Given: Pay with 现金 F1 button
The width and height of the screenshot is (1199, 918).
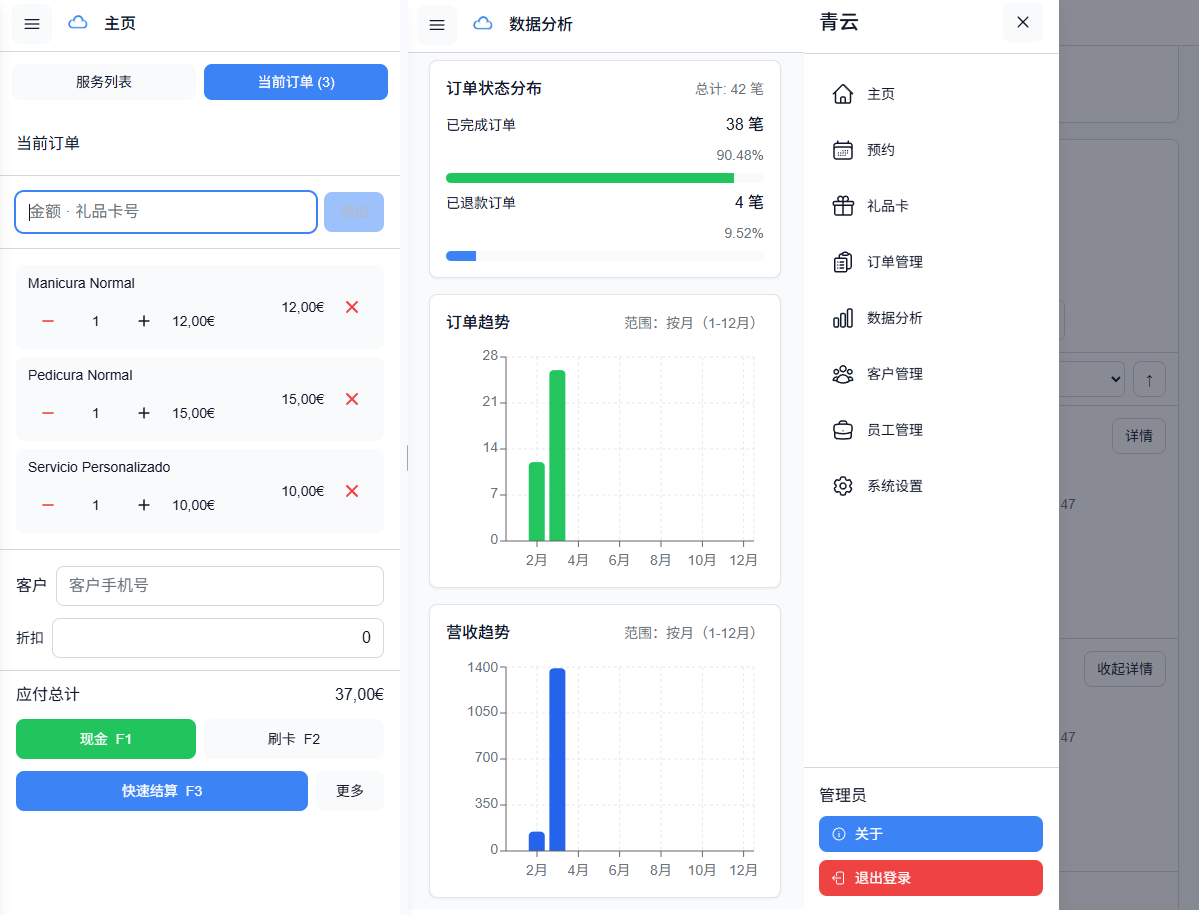Looking at the screenshot, I should tap(106, 739).
